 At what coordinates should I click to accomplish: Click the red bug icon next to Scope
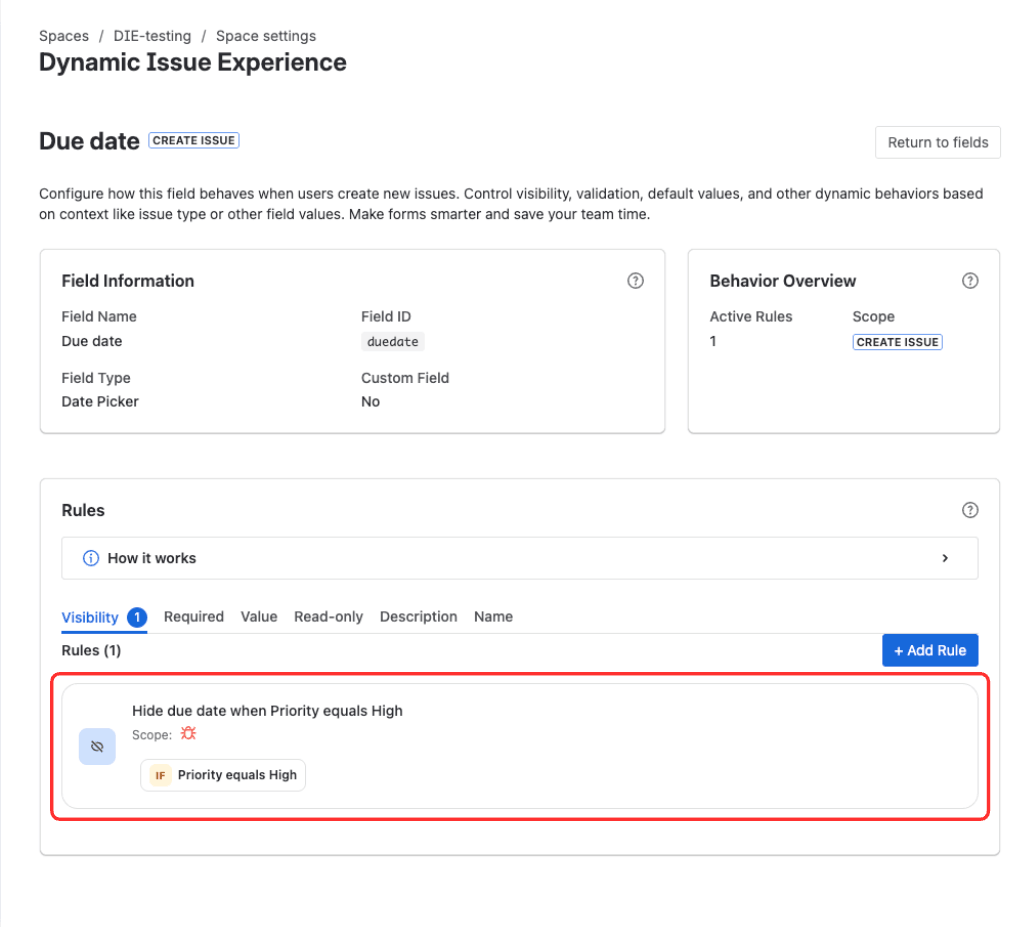189,733
